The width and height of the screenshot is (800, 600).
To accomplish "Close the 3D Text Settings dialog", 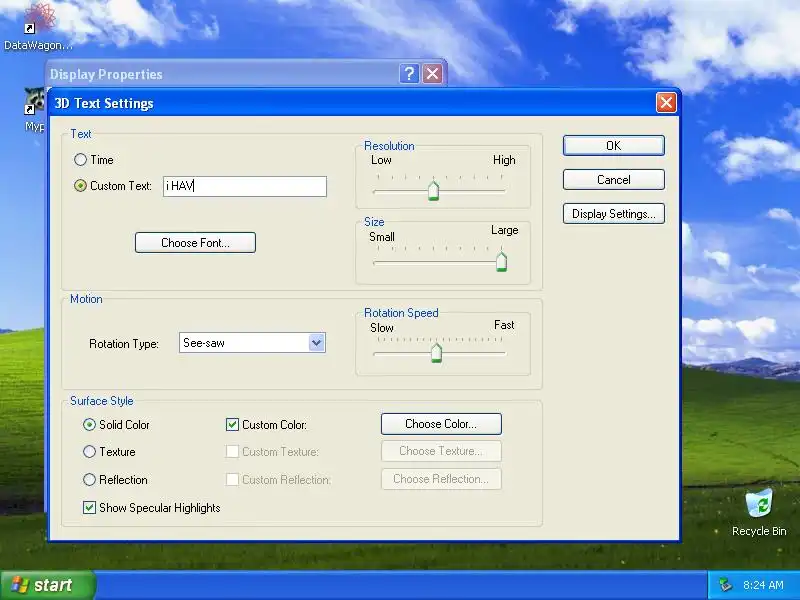I will (666, 103).
